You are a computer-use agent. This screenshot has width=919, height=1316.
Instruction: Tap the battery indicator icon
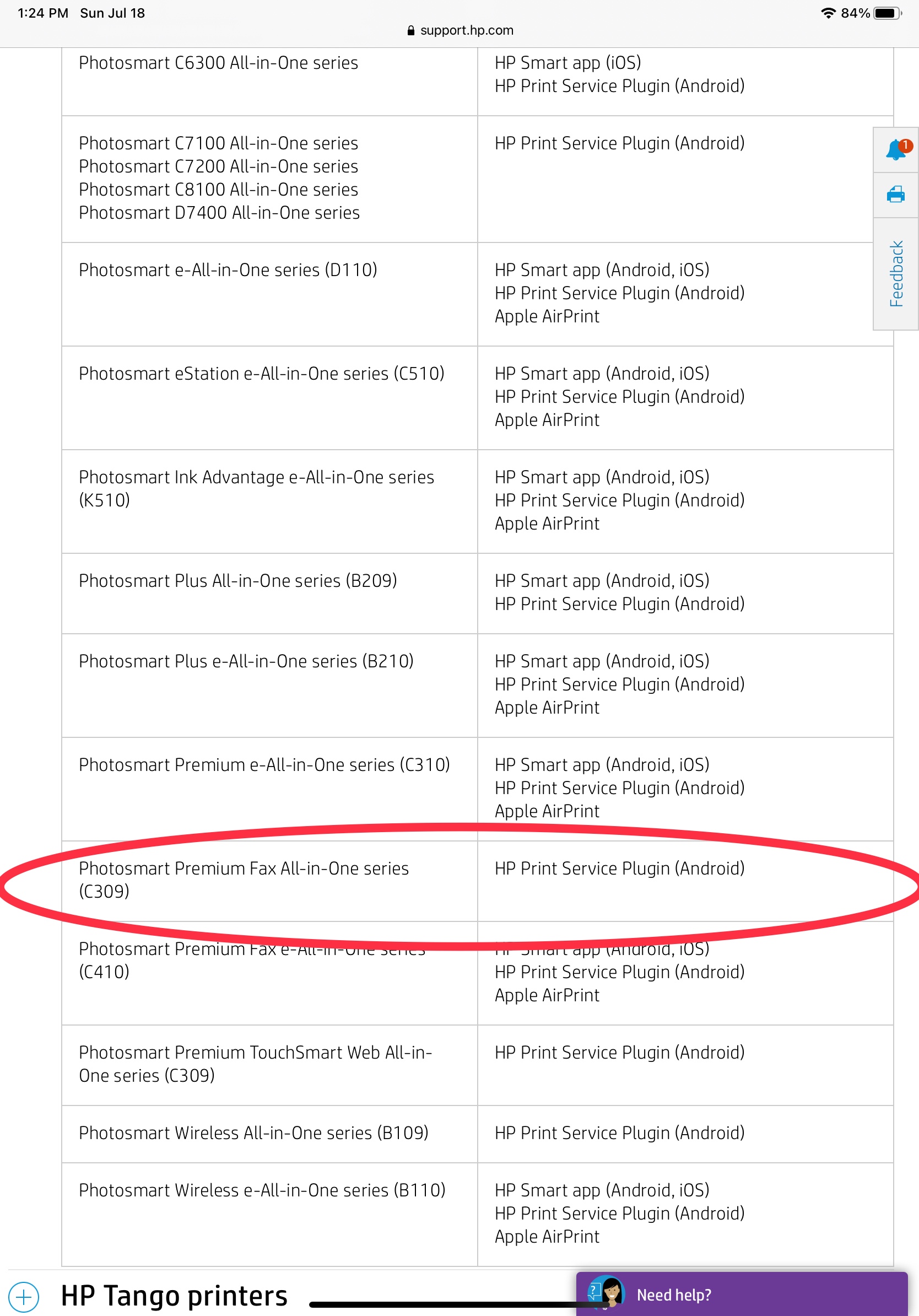(x=887, y=13)
